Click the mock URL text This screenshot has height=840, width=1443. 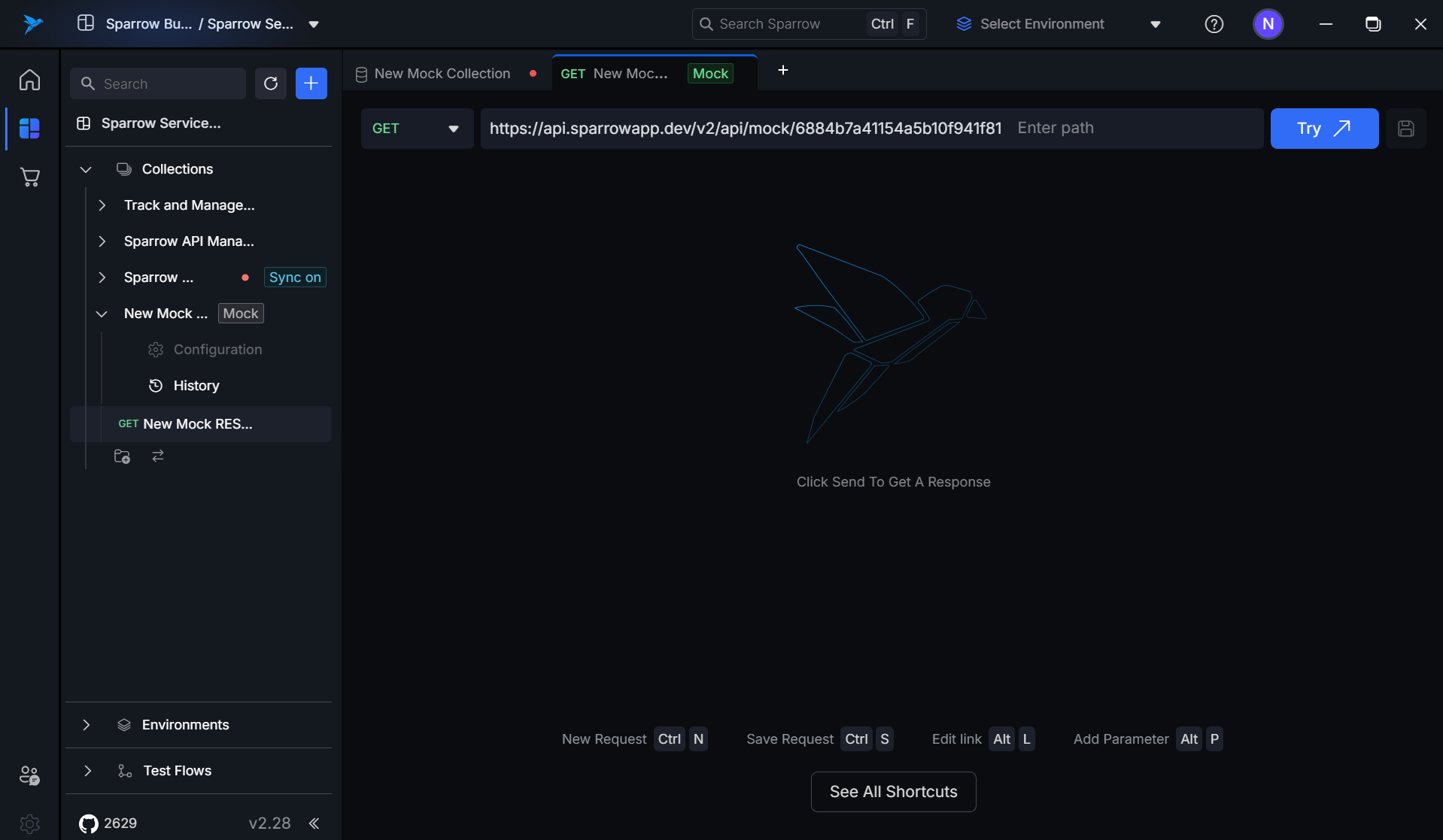(x=746, y=129)
